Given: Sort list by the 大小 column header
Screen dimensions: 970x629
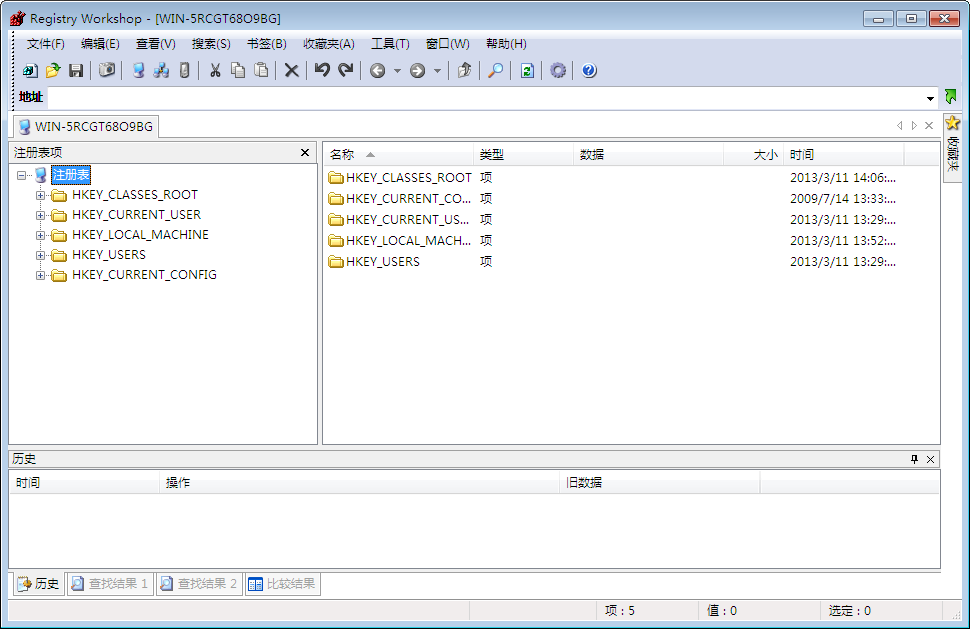Looking at the screenshot, I should coord(753,155).
